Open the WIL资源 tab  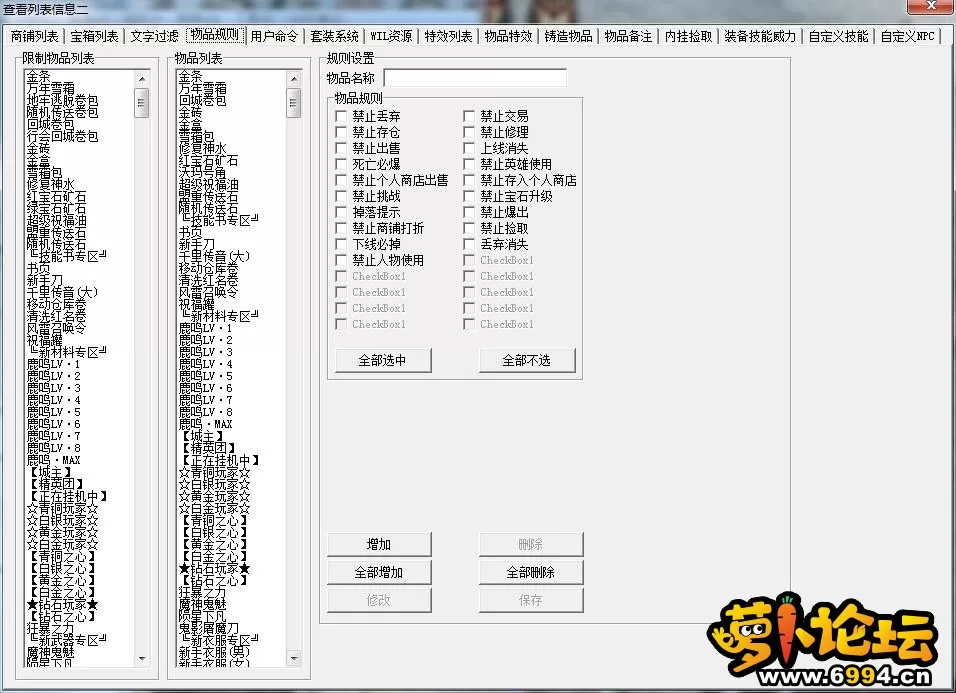tap(391, 37)
